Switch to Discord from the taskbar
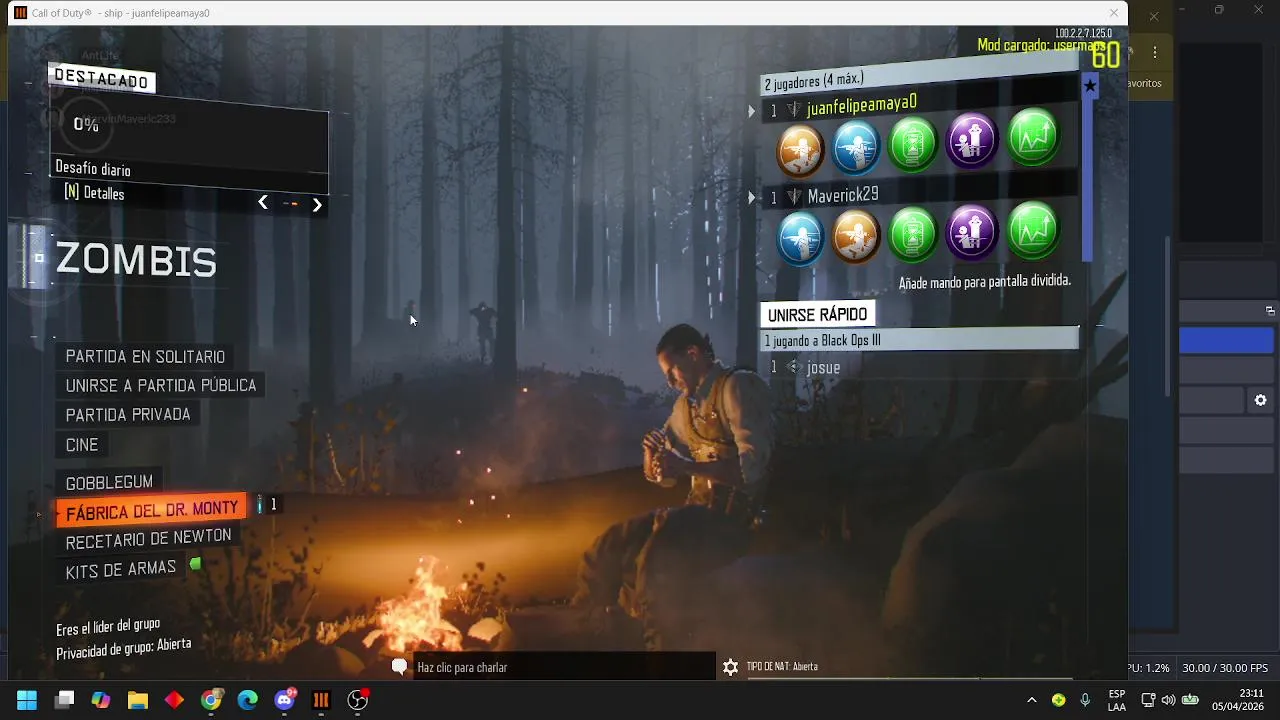The width and height of the screenshot is (1280, 720). (x=284, y=700)
